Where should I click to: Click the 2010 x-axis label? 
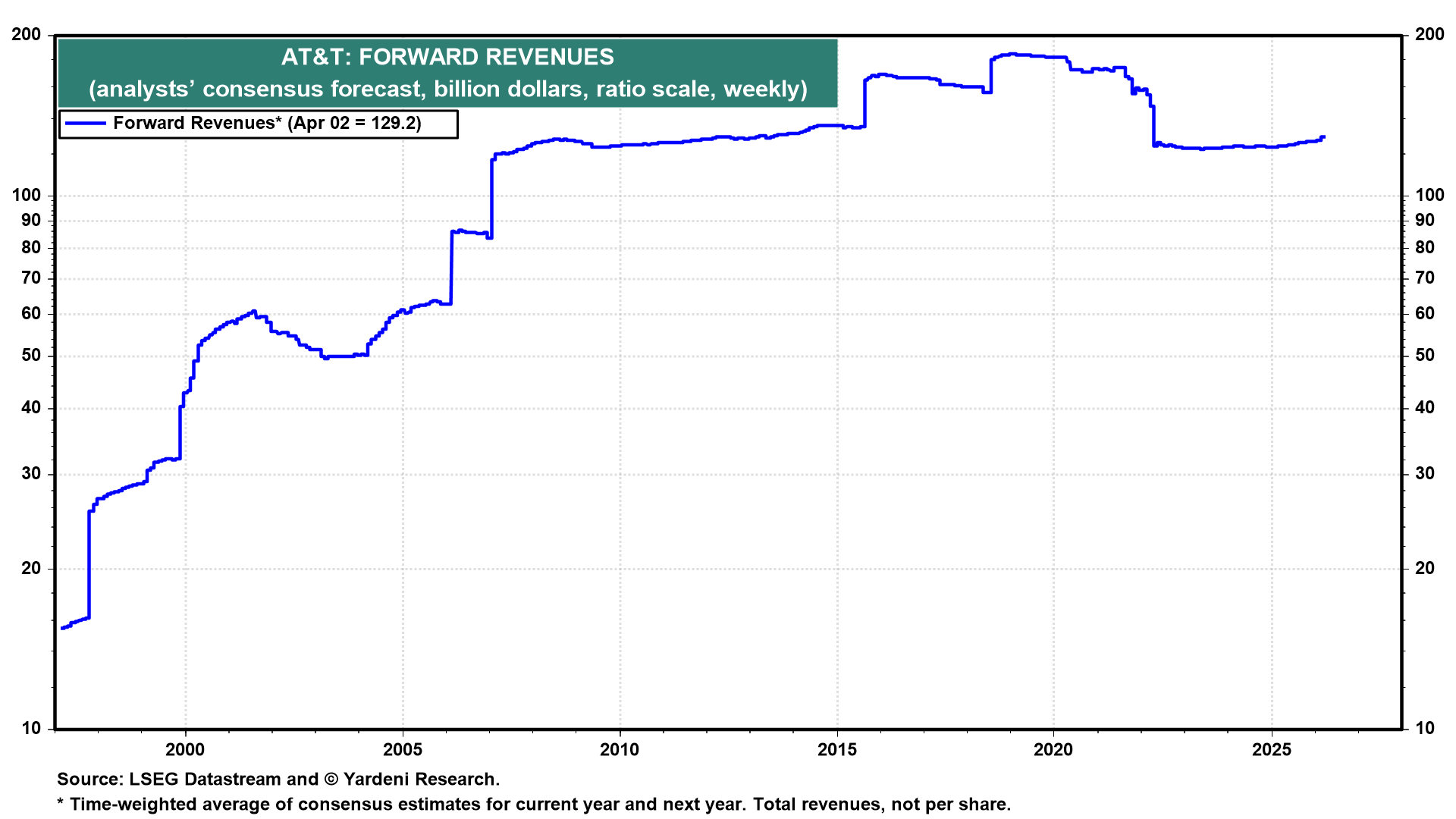tap(620, 750)
